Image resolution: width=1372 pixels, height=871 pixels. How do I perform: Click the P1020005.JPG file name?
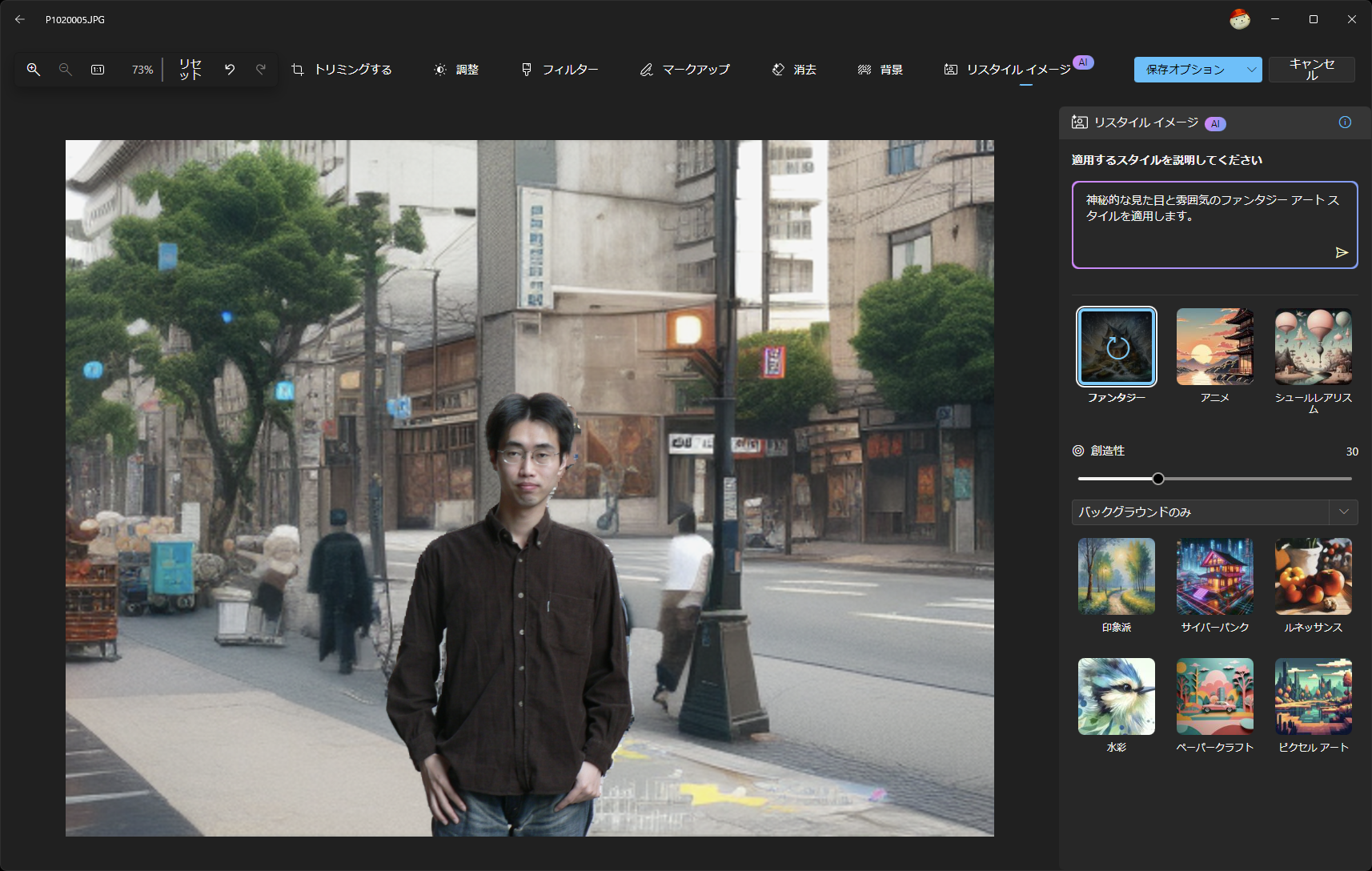[75, 19]
